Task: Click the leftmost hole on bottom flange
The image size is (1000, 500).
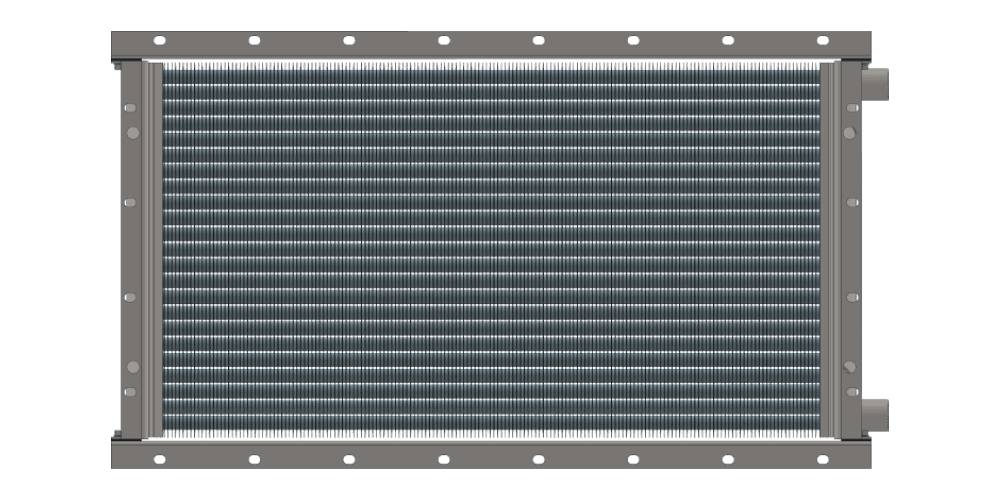Action: [160, 459]
